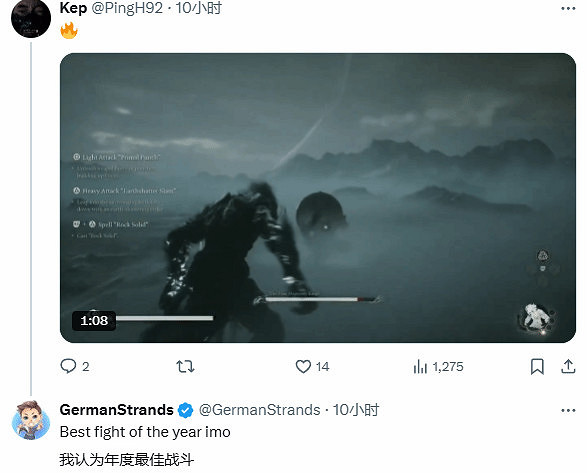Click the GermanStrands display name
This screenshot has height=473, width=587.
[x=116, y=410]
